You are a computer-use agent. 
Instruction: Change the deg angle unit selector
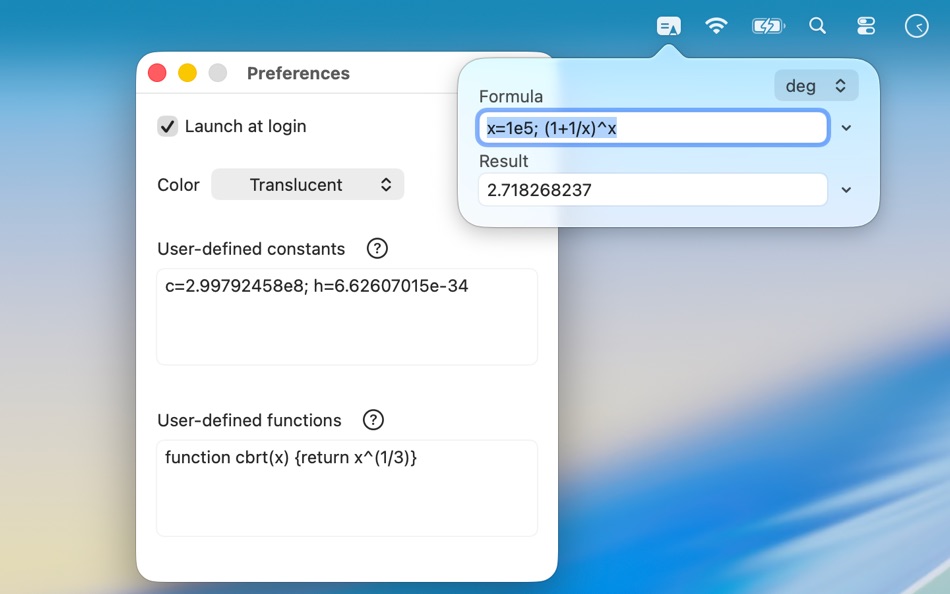tap(816, 85)
